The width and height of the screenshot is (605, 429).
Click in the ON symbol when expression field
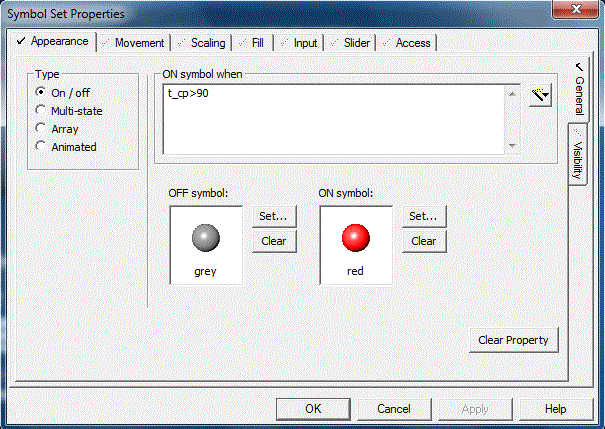335,119
